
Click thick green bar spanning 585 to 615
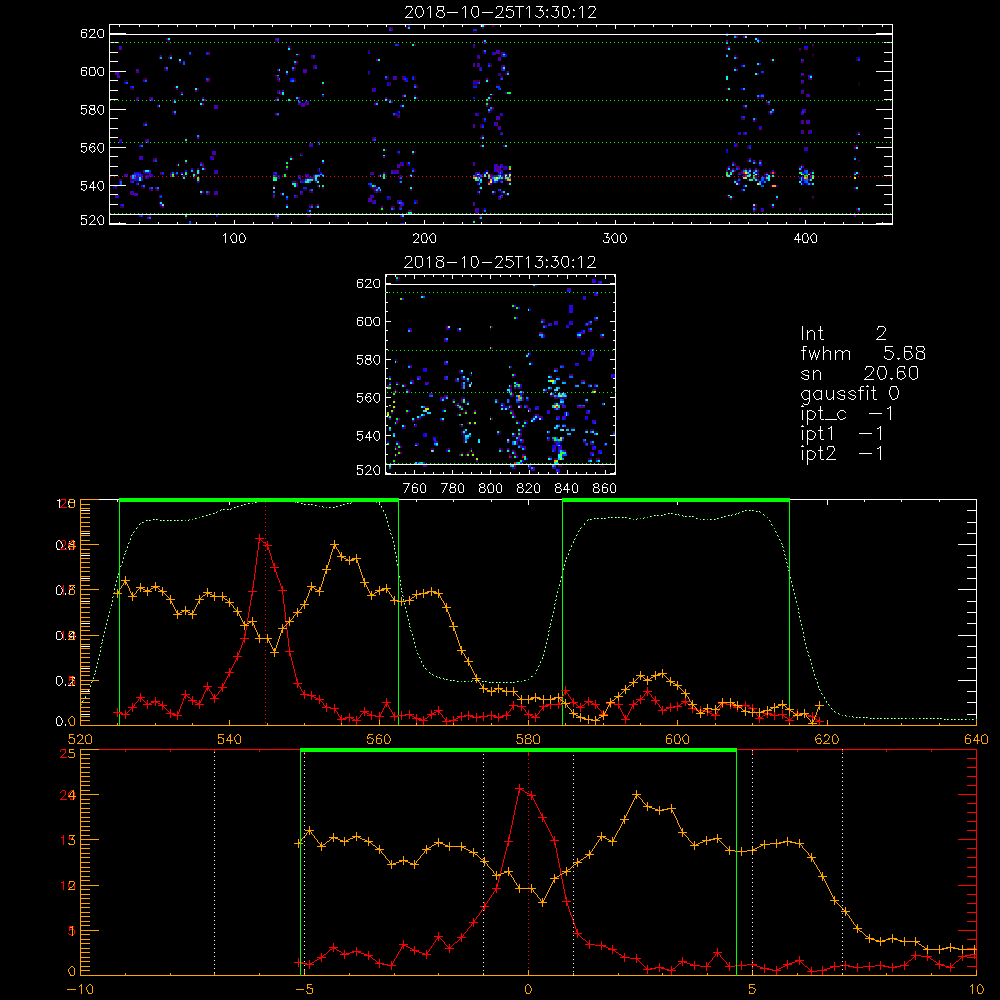coord(676,500)
